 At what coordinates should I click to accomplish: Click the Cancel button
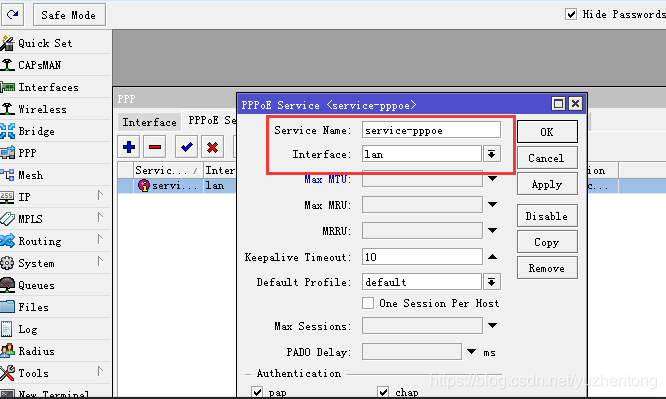point(547,158)
